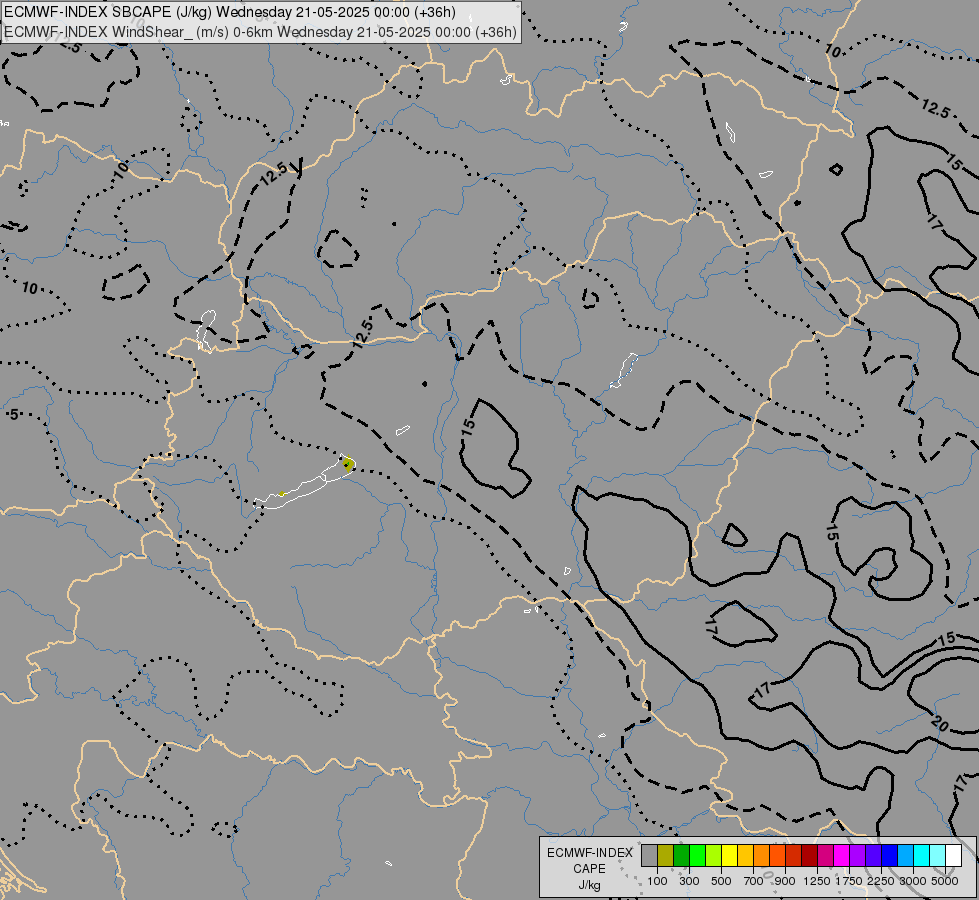Screen dimensions: 979x900
Task: Click the legend value 5000
Action: 945,881
